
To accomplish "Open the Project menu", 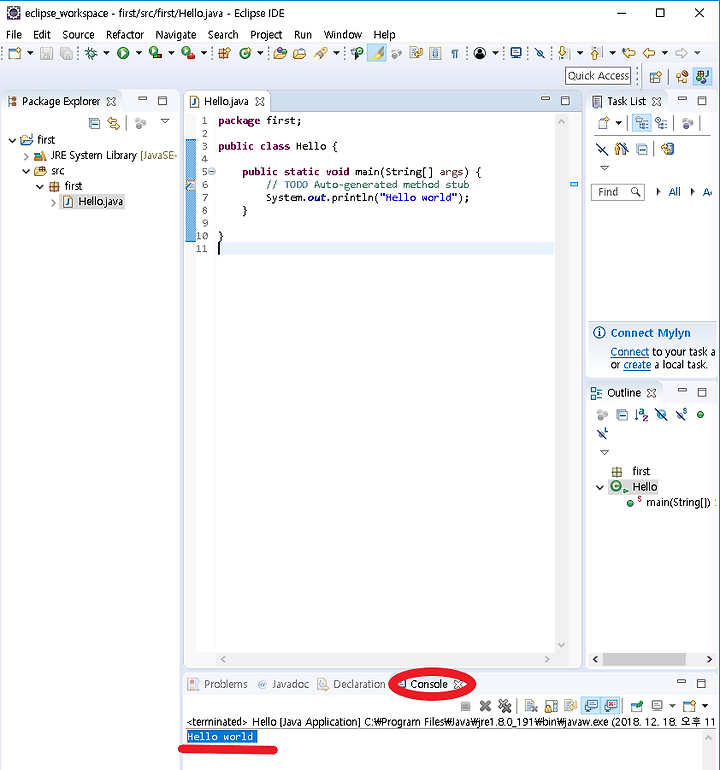I will click(266, 35).
